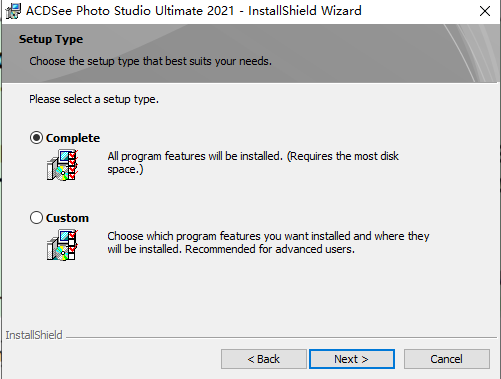
Task: Click the Custom setup computer icon
Action: (x=62, y=245)
